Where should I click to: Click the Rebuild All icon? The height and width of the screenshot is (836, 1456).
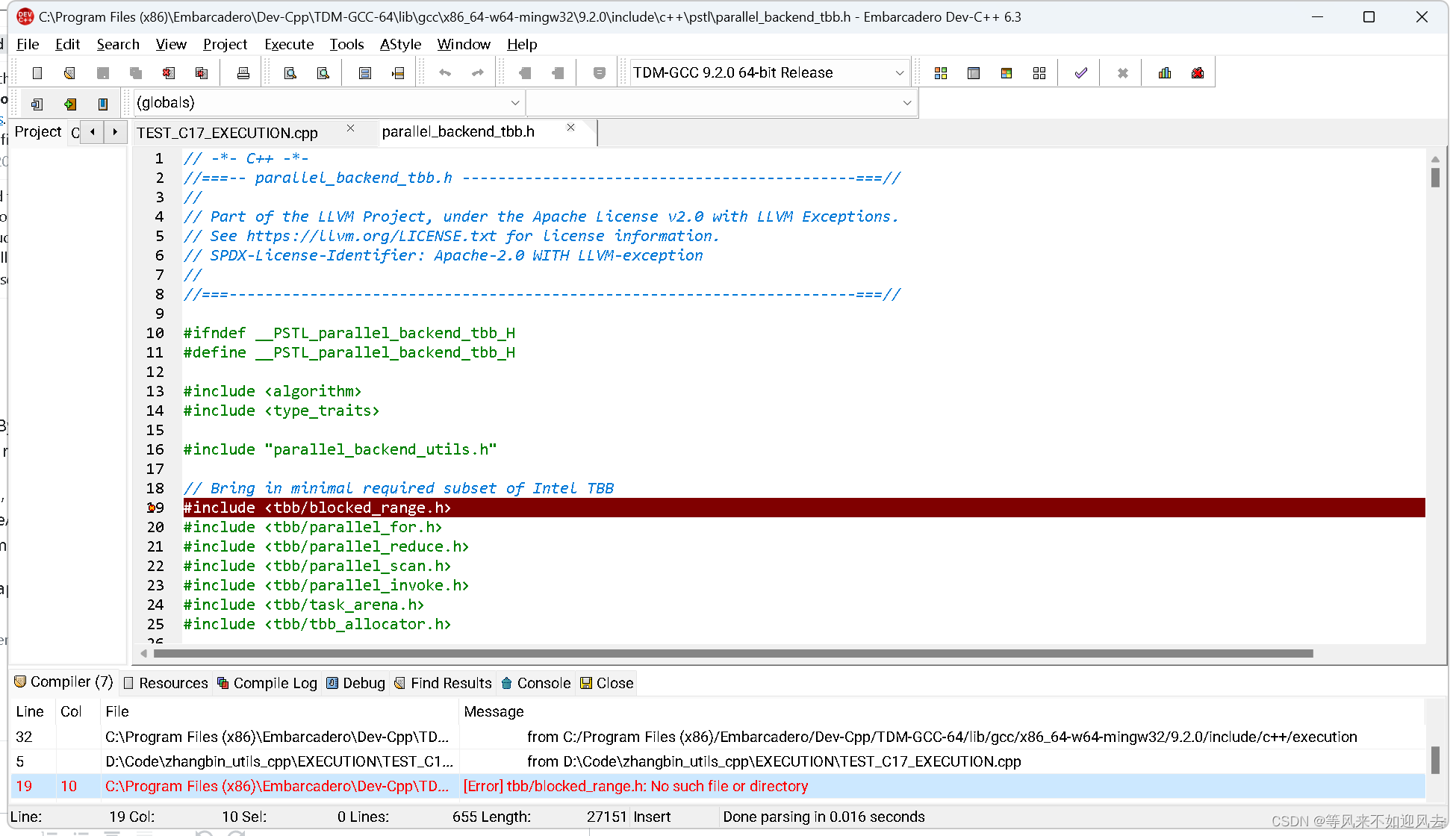coord(1039,73)
